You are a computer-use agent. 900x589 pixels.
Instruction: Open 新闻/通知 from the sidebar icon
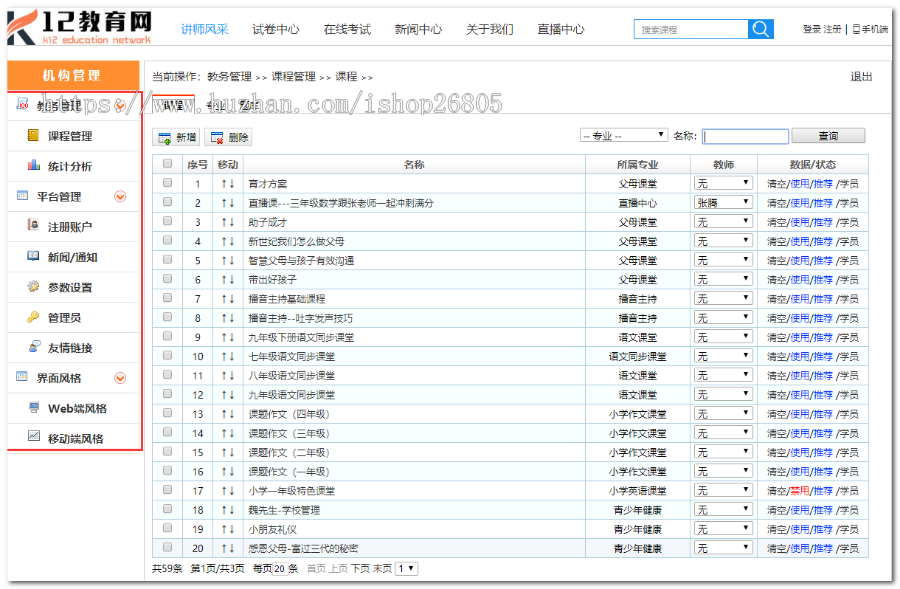point(31,257)
